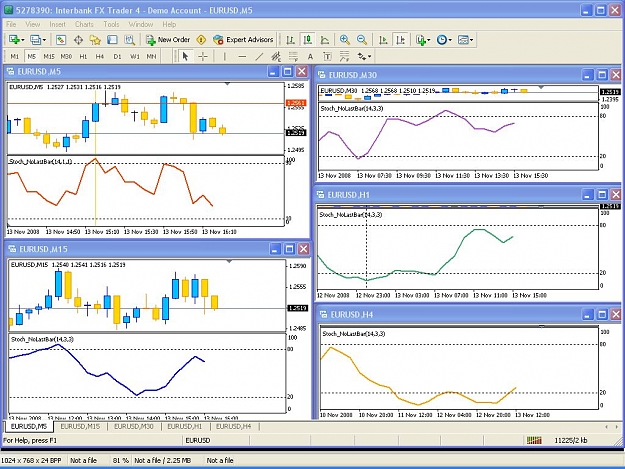Screen dimensions: 625x469
Task: Expand the Templates dropdown arrow
Action: (472, 40)
